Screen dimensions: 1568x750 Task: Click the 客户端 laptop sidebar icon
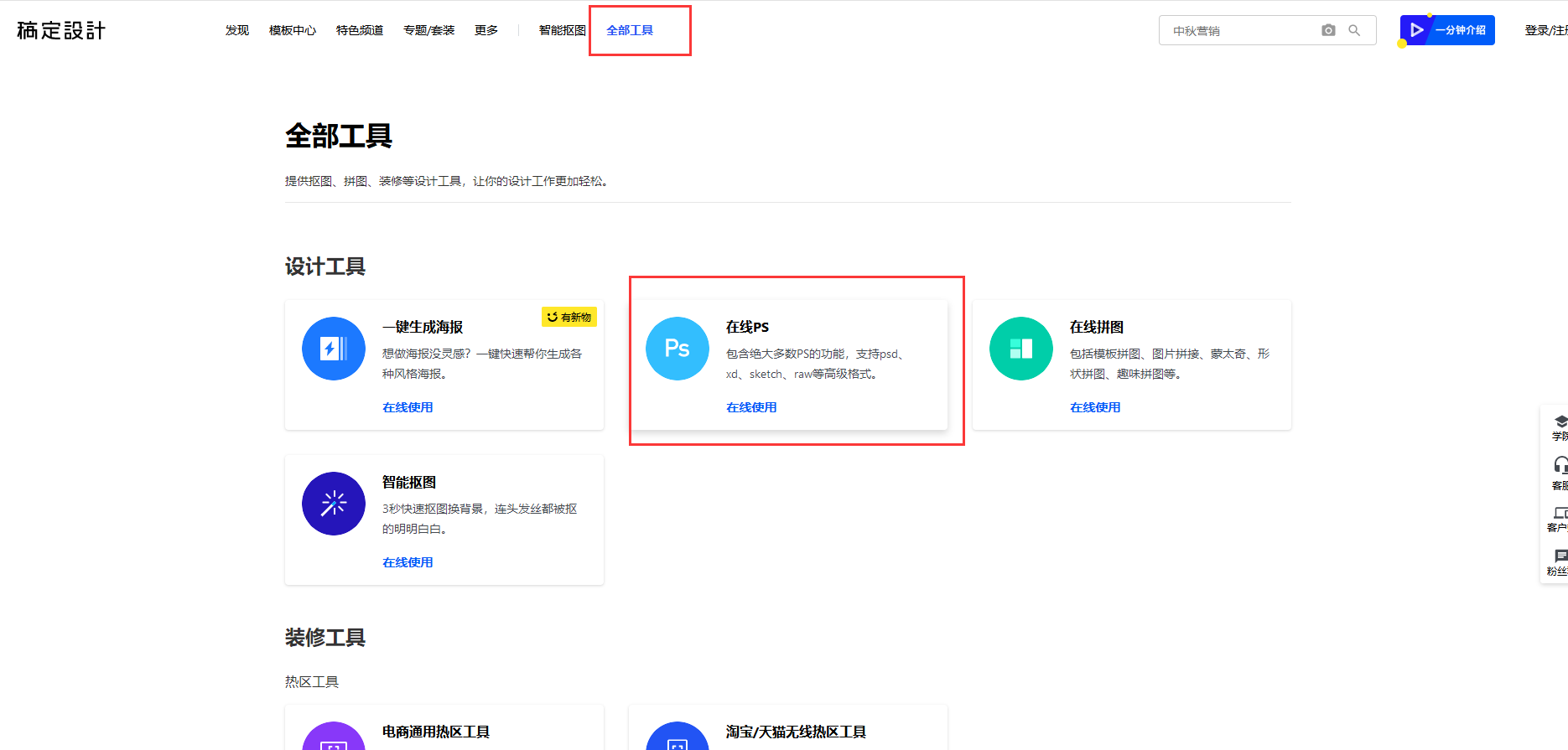(1560, 512)
